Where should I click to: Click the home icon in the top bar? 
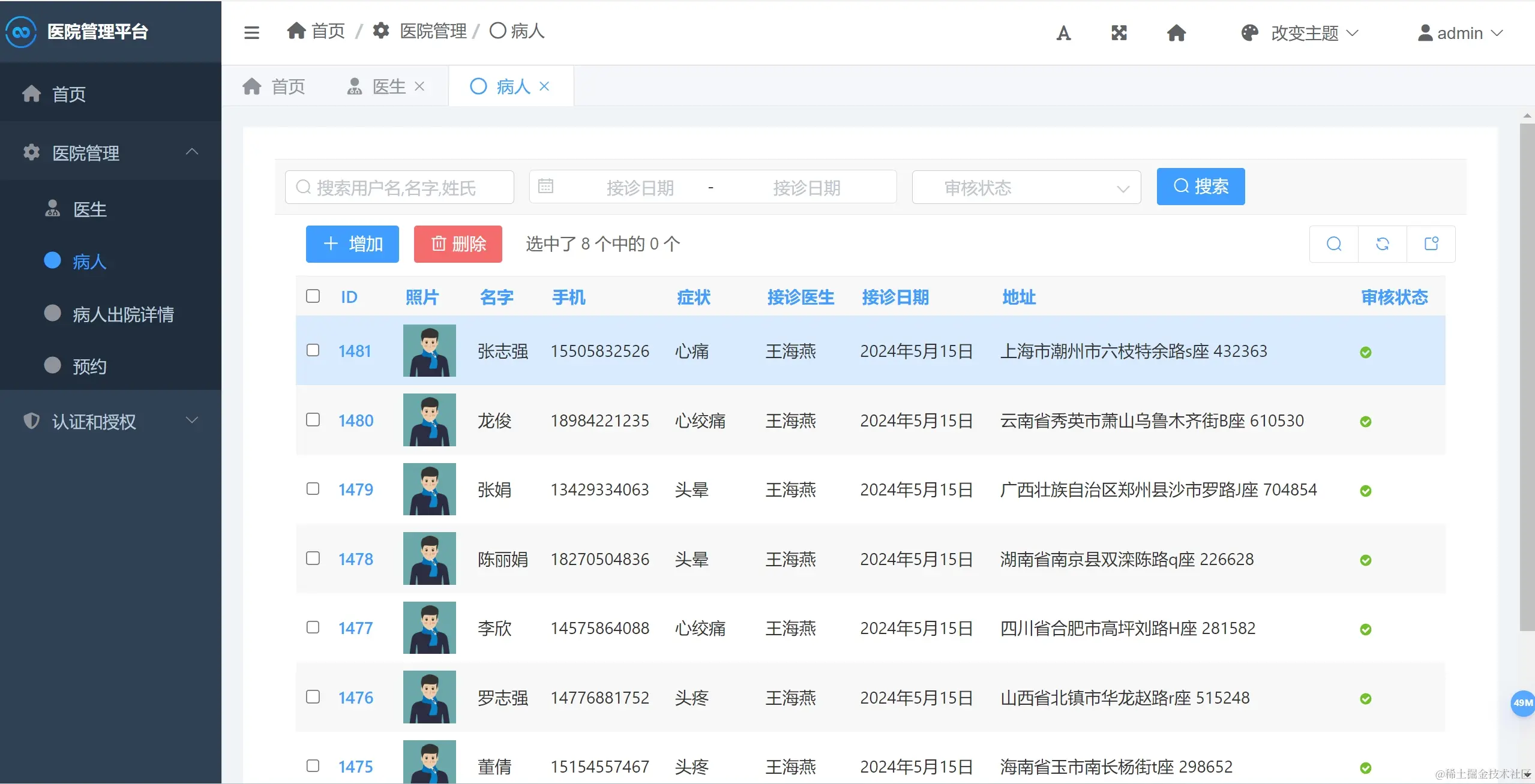1176,33
